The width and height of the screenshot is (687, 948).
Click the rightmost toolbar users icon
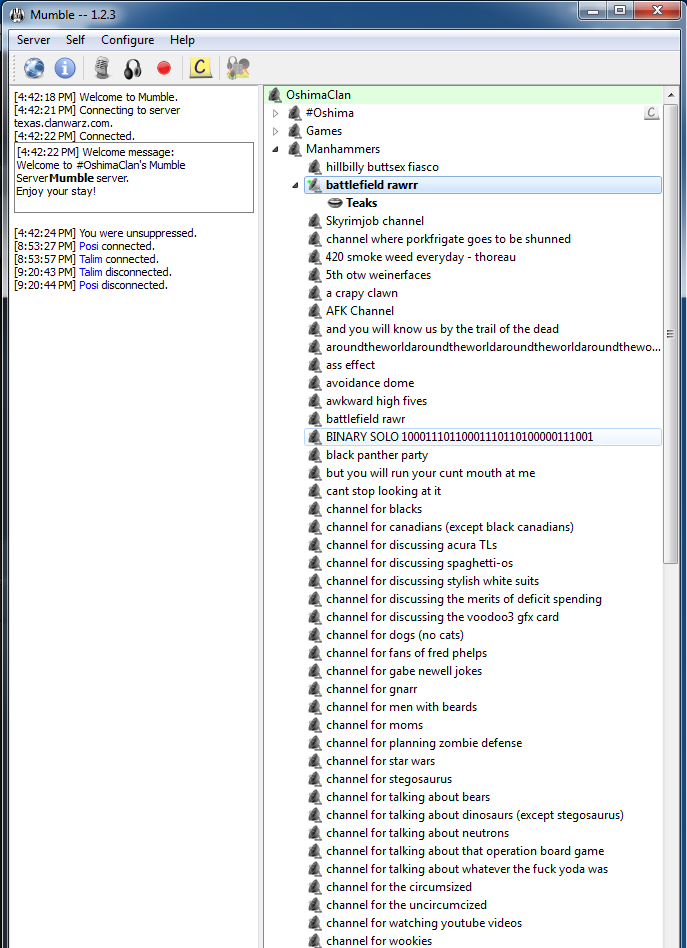click(x=238, y=68)
